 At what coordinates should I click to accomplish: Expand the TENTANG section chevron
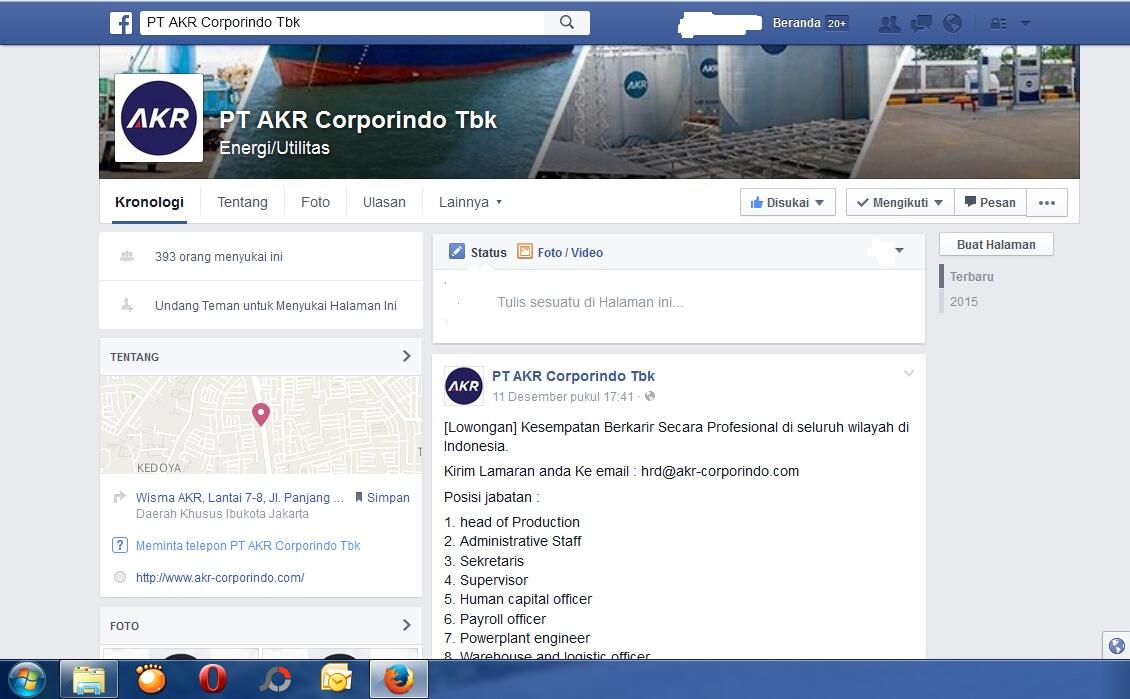point(406,356)
